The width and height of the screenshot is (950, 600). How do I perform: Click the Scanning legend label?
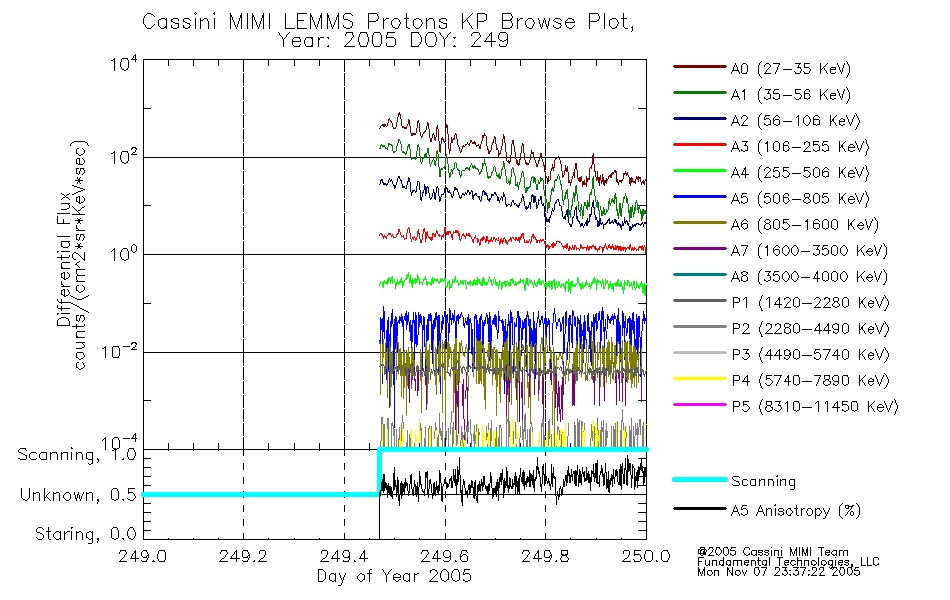point(763,482)
